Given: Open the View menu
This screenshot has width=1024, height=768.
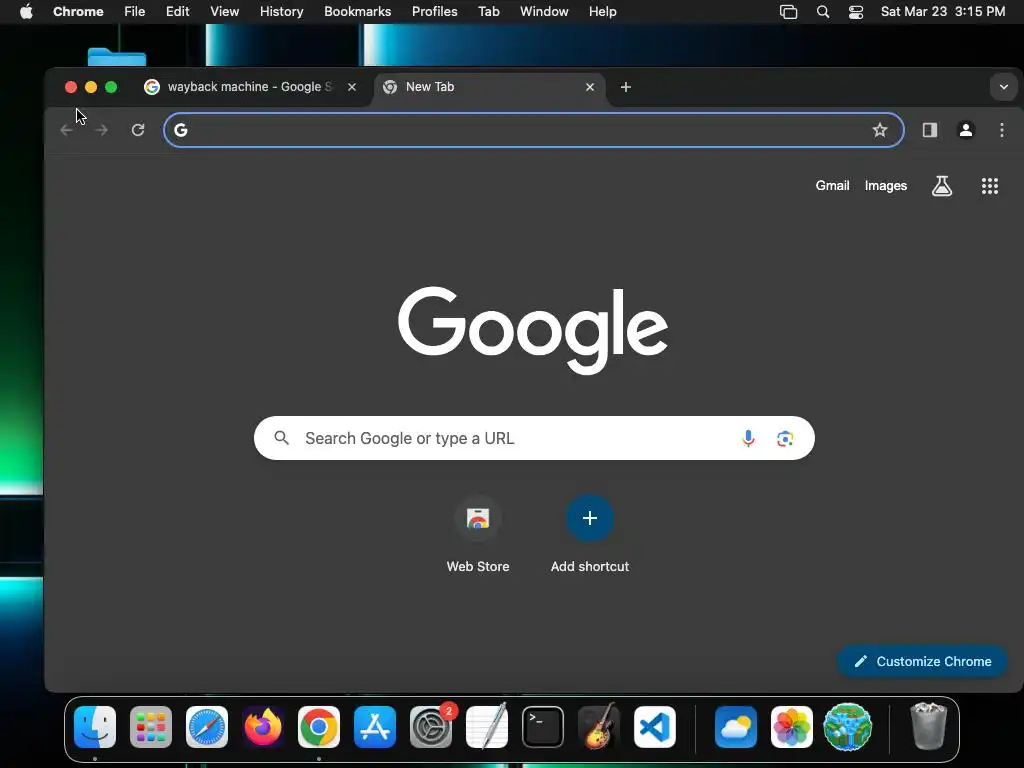Looking at the screenshot, I should tap(225, 12).
